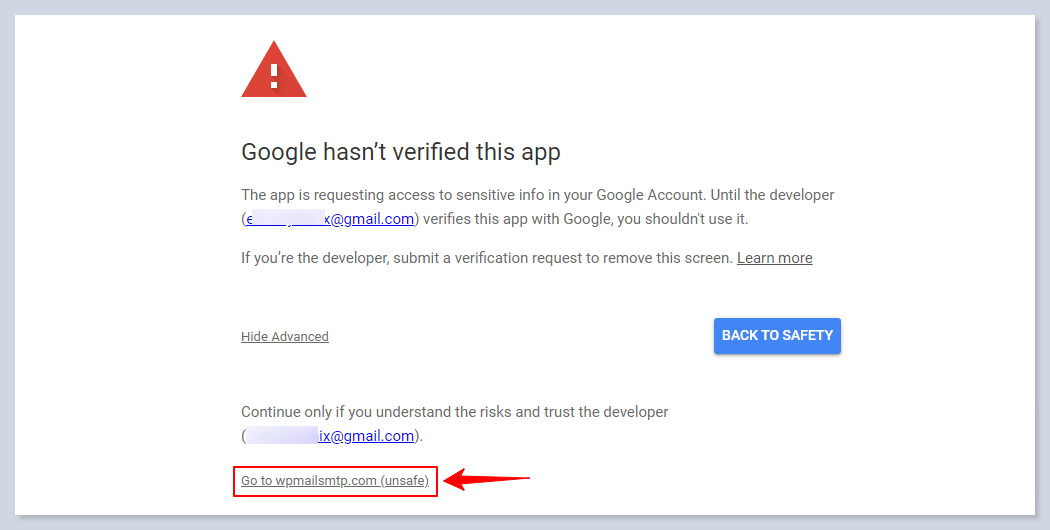
Task: Click the Continue only if you understand text
Action: pyautogui.click(x=455, y=412)
